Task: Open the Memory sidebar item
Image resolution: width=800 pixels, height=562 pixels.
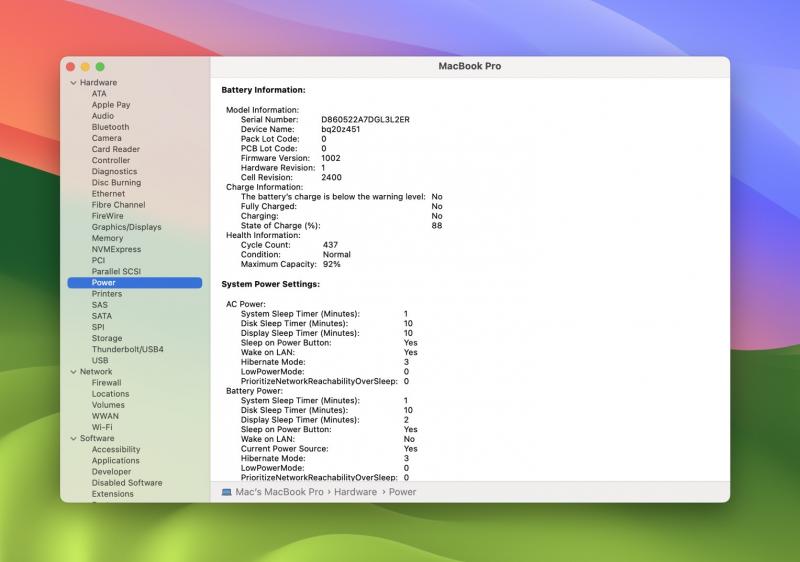Action: 107,238
